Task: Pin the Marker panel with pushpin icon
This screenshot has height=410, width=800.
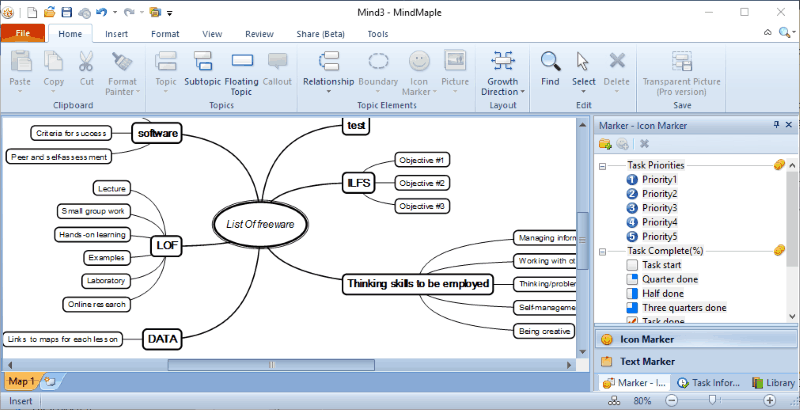Action: click(777, 125)
